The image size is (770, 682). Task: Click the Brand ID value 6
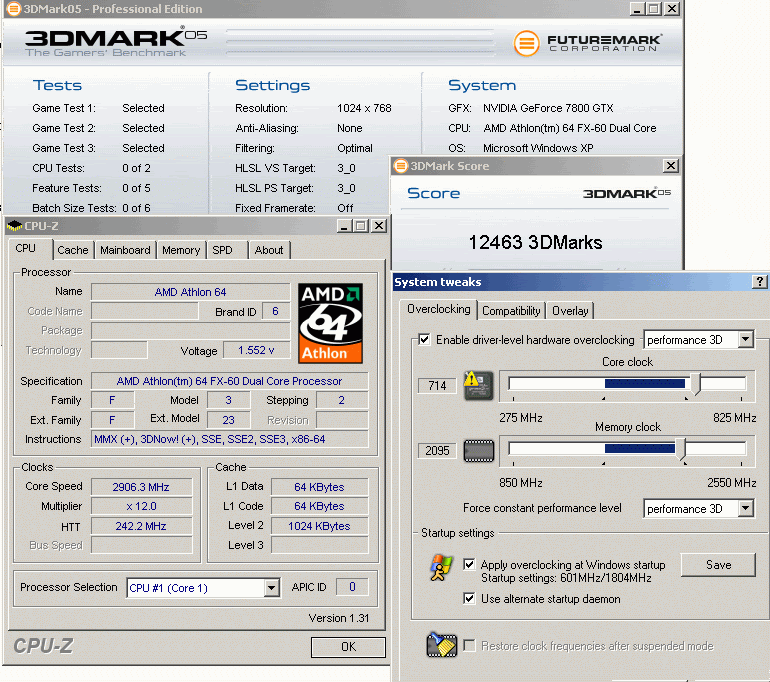click(275, 311)
